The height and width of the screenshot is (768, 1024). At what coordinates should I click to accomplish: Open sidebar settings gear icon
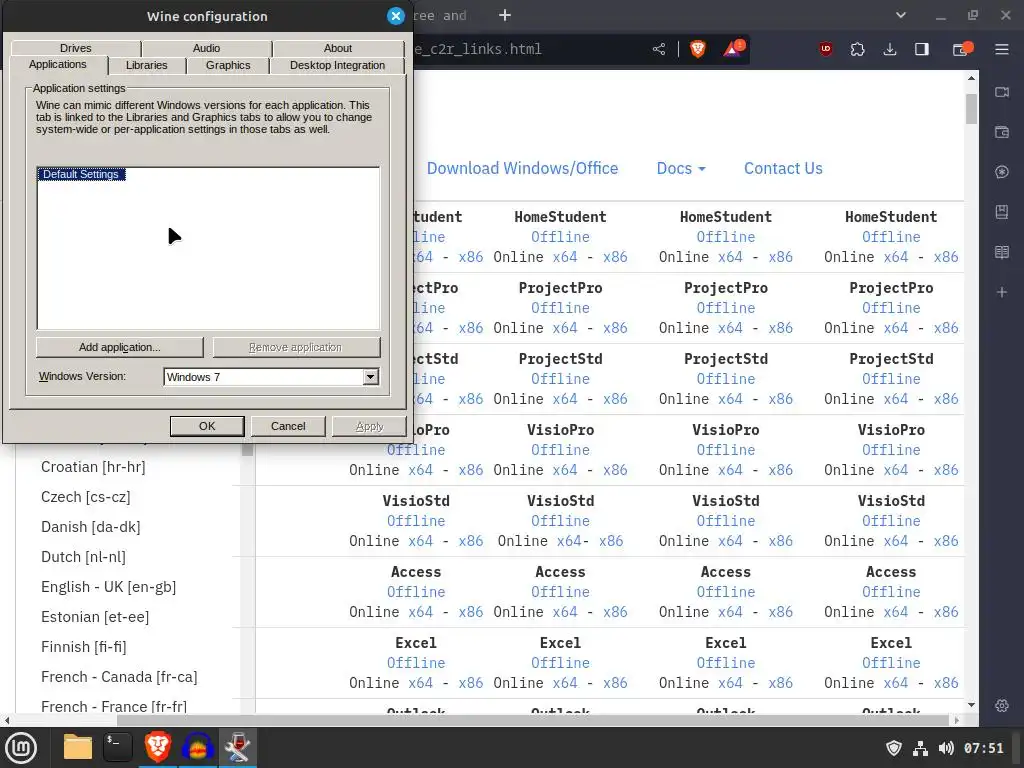click(1002, 705)
